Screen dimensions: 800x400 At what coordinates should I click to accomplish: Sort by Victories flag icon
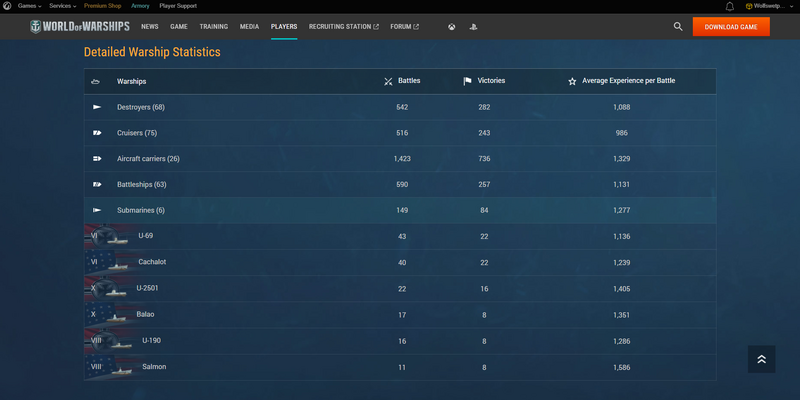pos(467,81)
